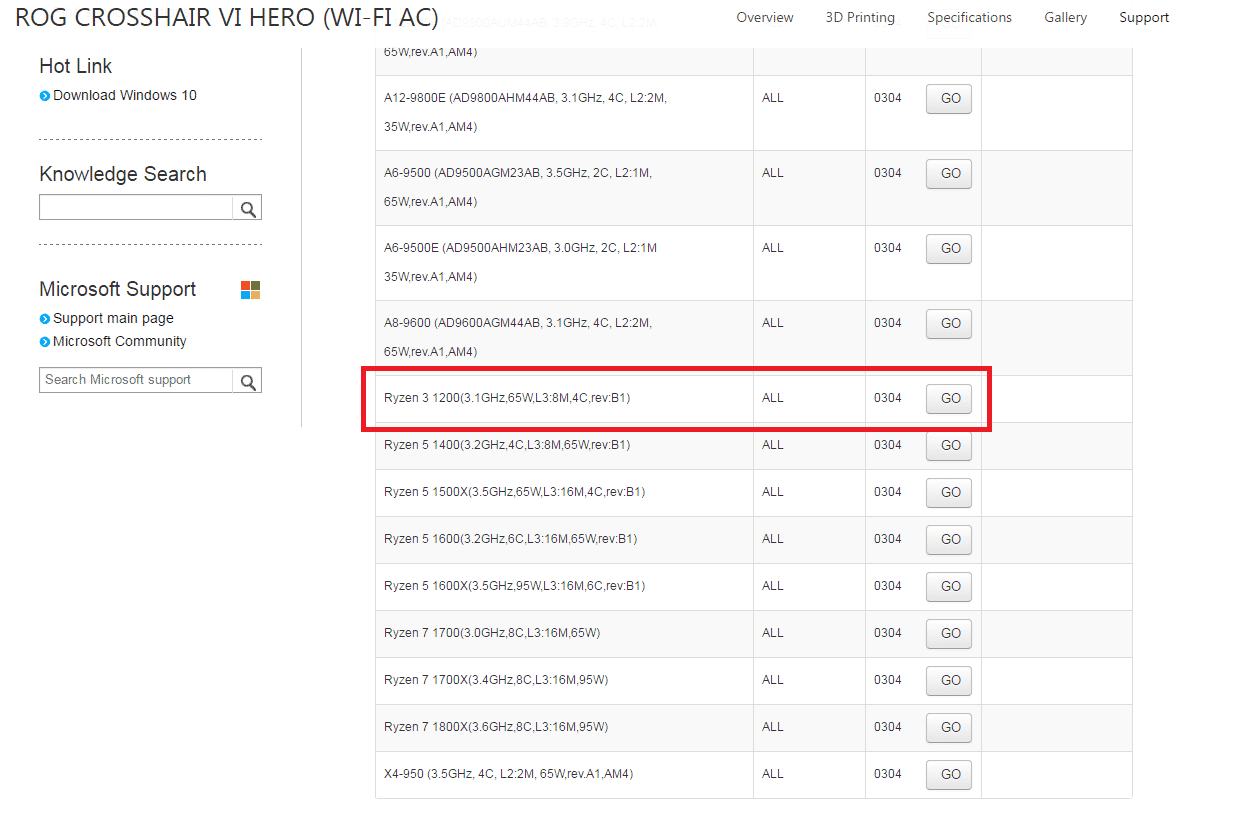This screenshot has height=814, width=1246.
Task: Select the Support tab
Action: pyautogui.click(x=1144, y=17)
